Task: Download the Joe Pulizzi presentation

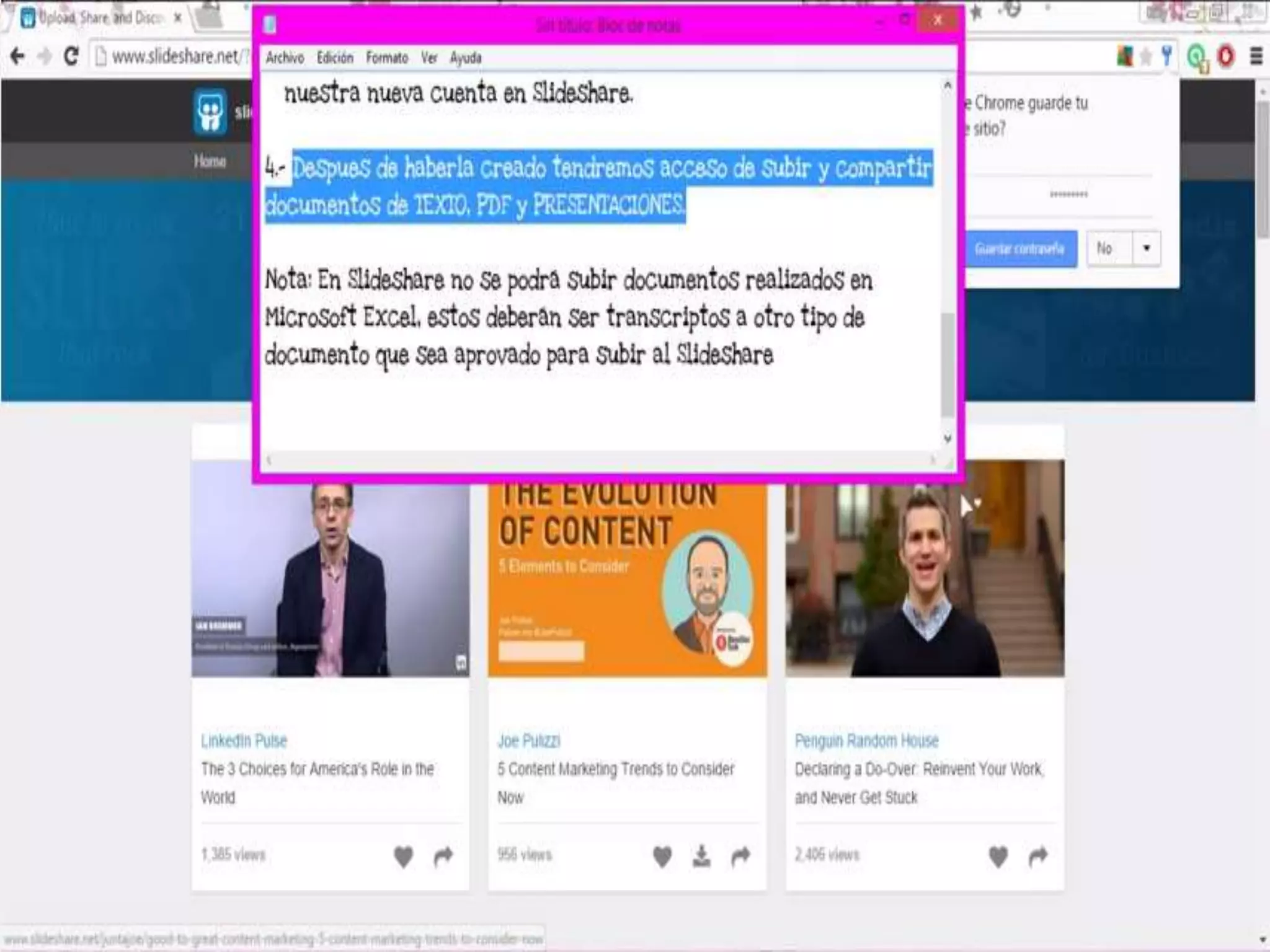Action: coord(701,856)
